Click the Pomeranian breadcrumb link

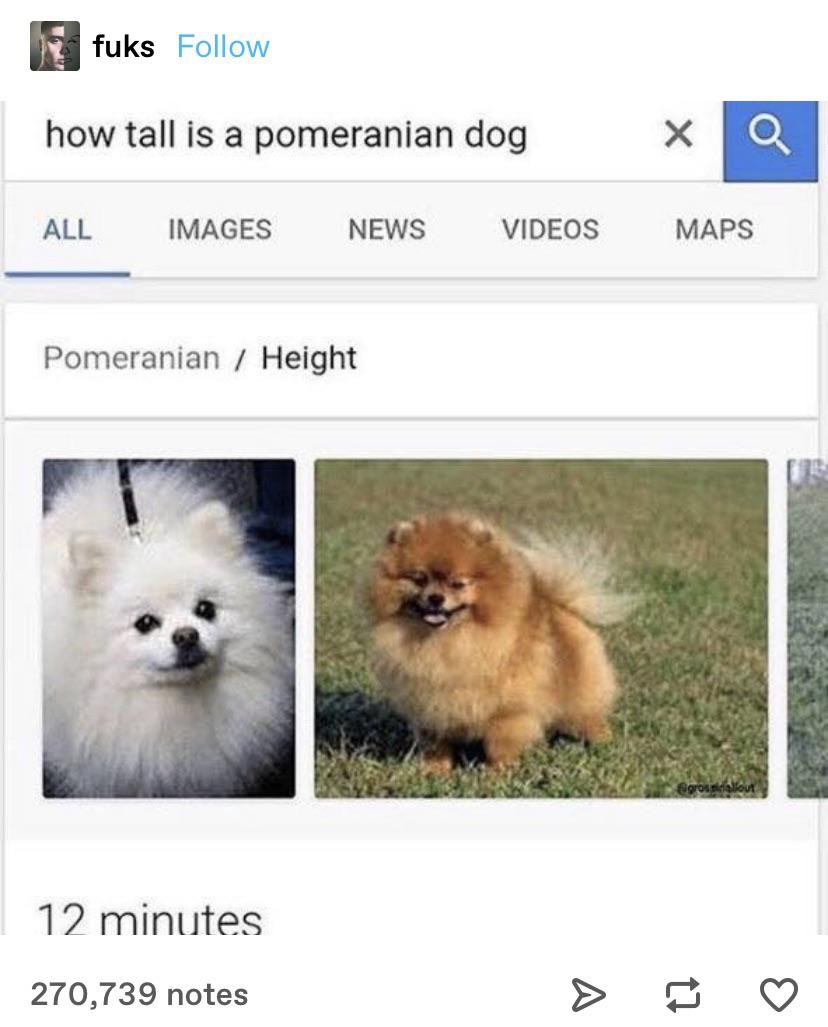click(131, 358)
